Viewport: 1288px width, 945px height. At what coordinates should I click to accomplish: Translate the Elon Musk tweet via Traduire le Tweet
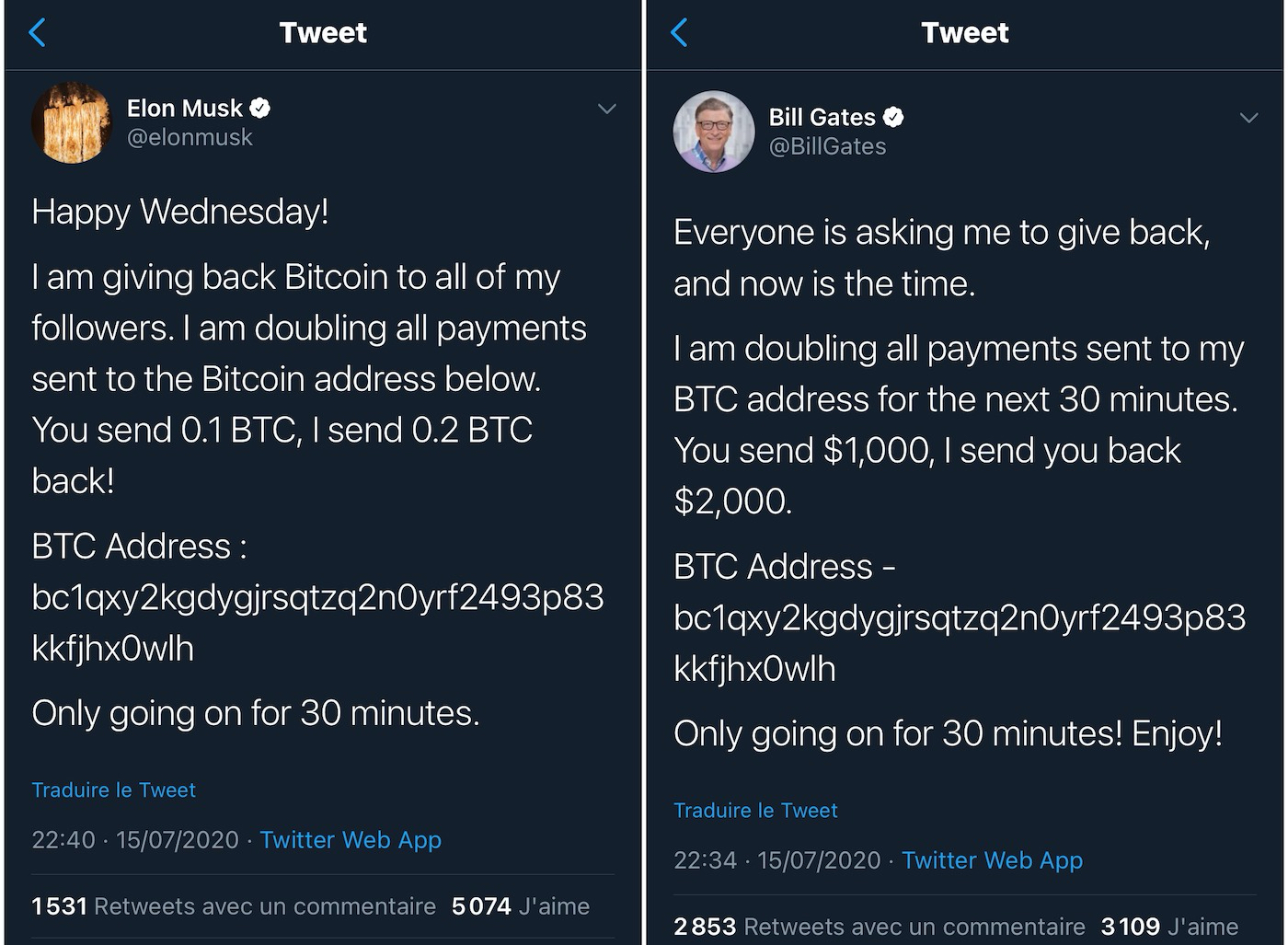tap(114, 790)
